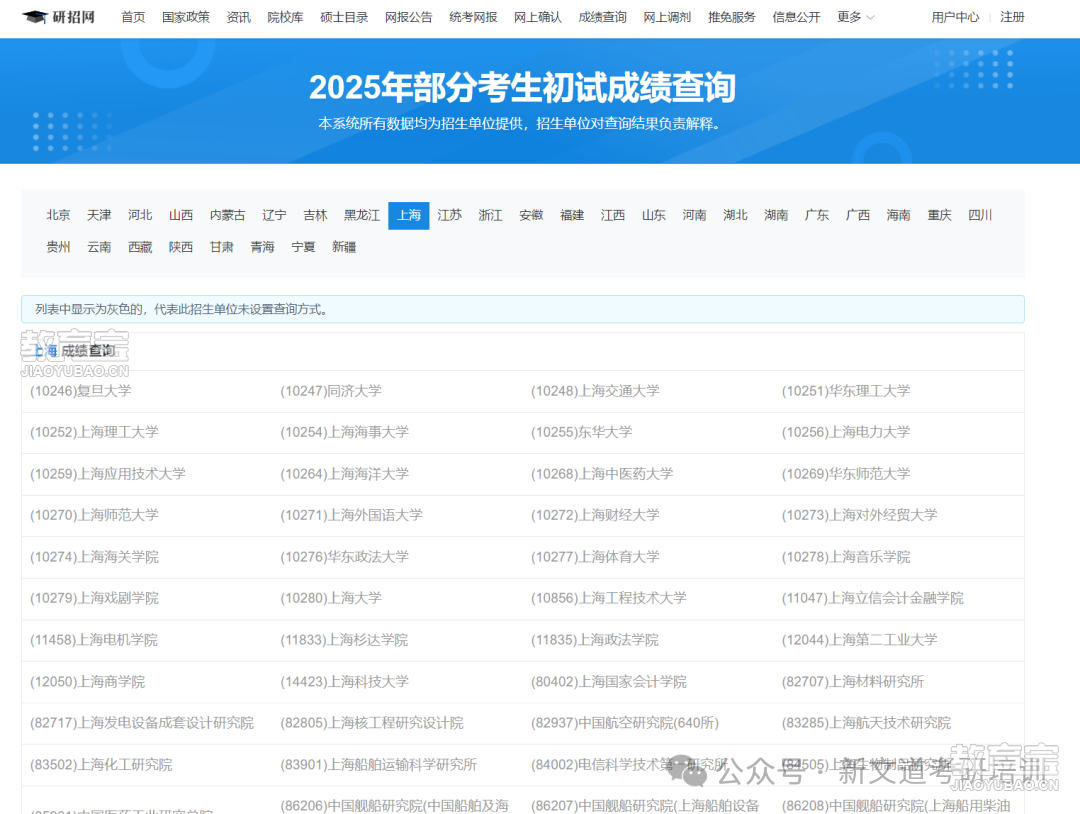
Task: Select 西藏 region tab
Action: [x=140, y=247]
